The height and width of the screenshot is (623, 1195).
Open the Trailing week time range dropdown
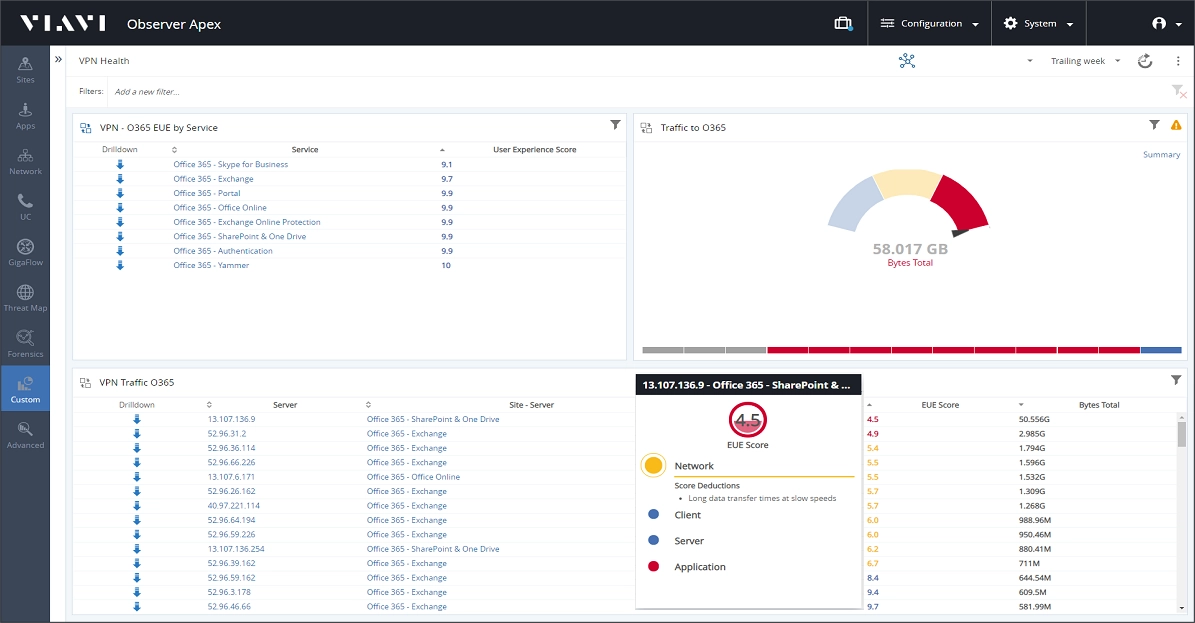(1085, 61)
